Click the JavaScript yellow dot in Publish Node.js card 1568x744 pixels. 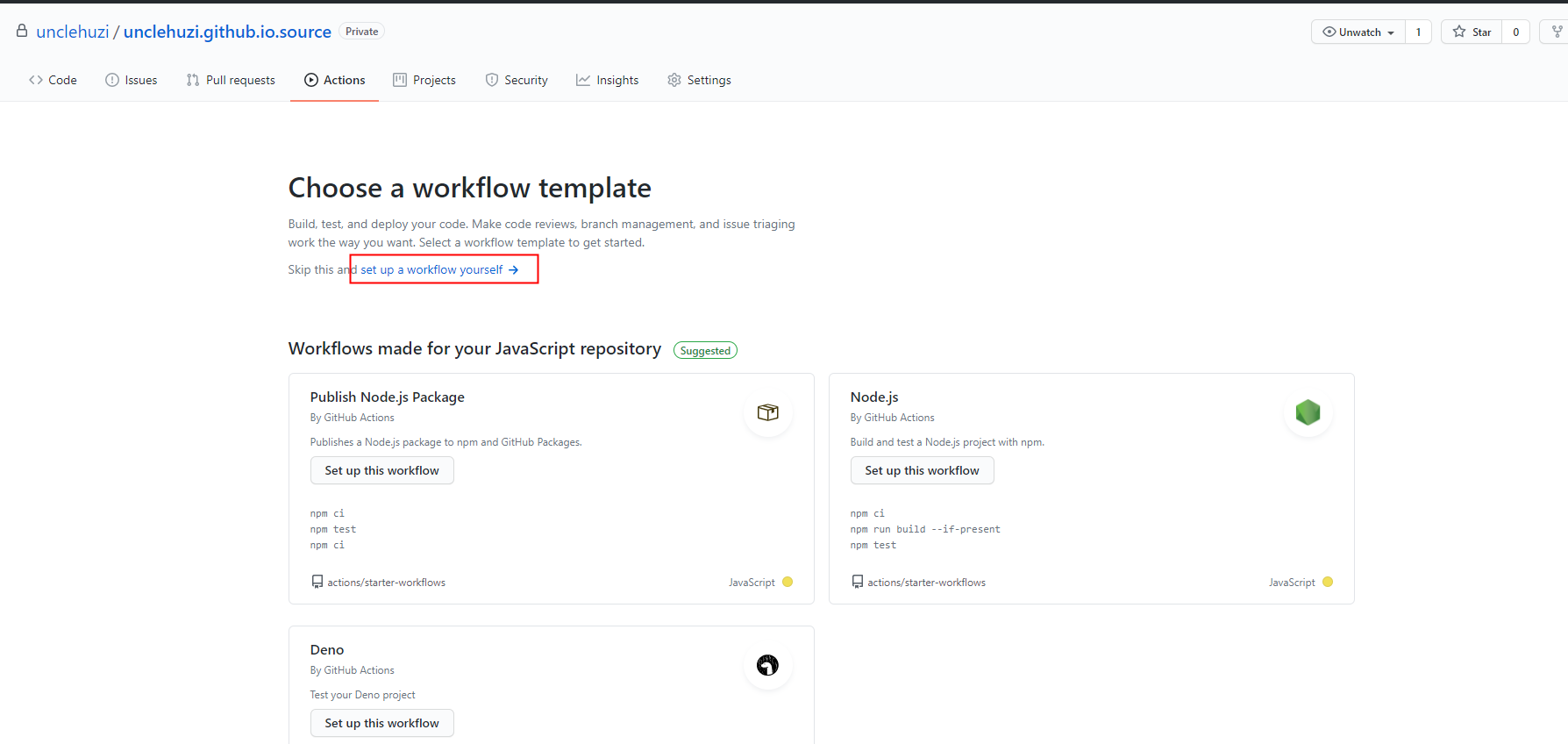point(788,582)
